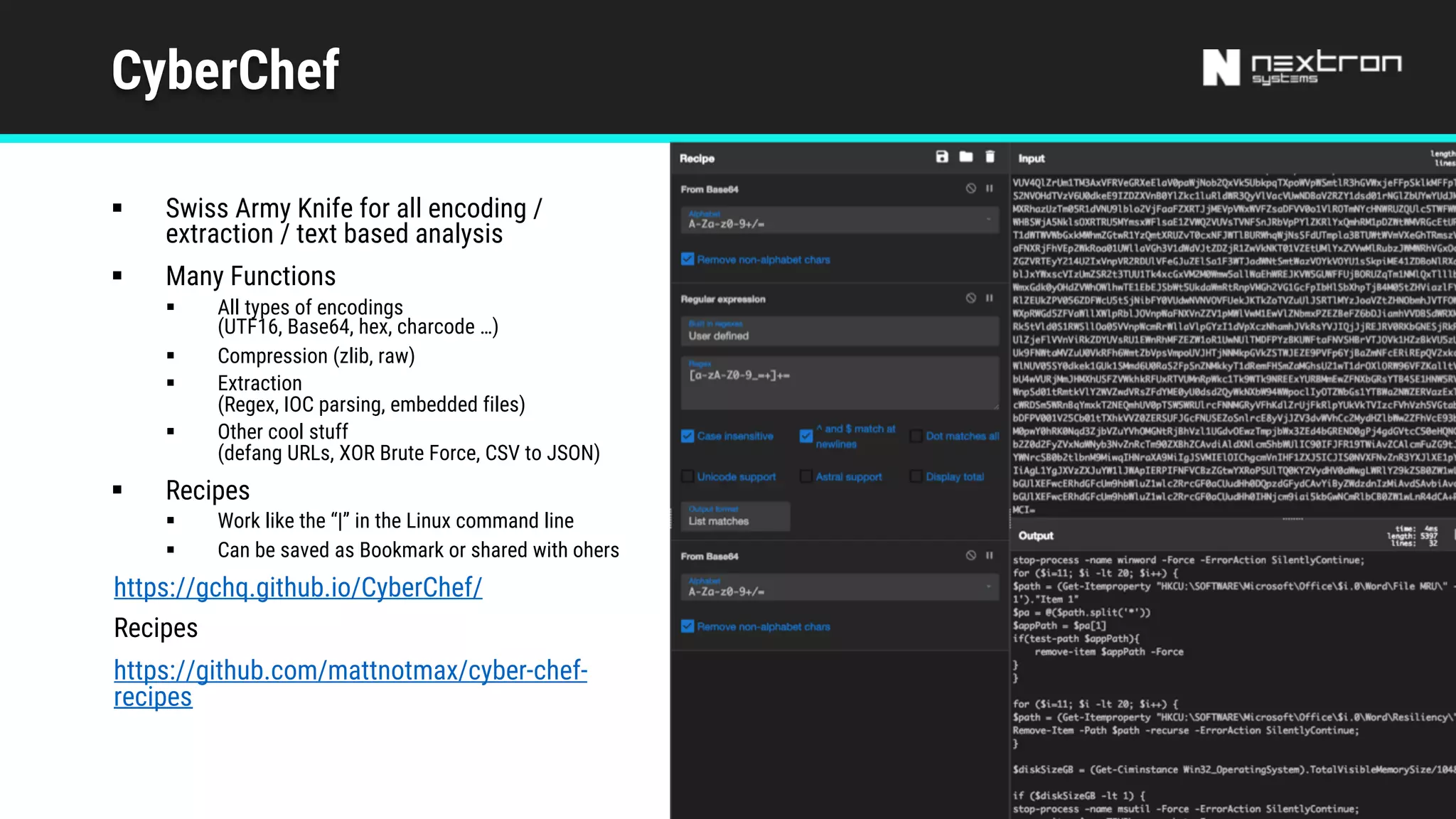
Task: Toggle ^ and $ match at newlines
Action: (806, 436)
